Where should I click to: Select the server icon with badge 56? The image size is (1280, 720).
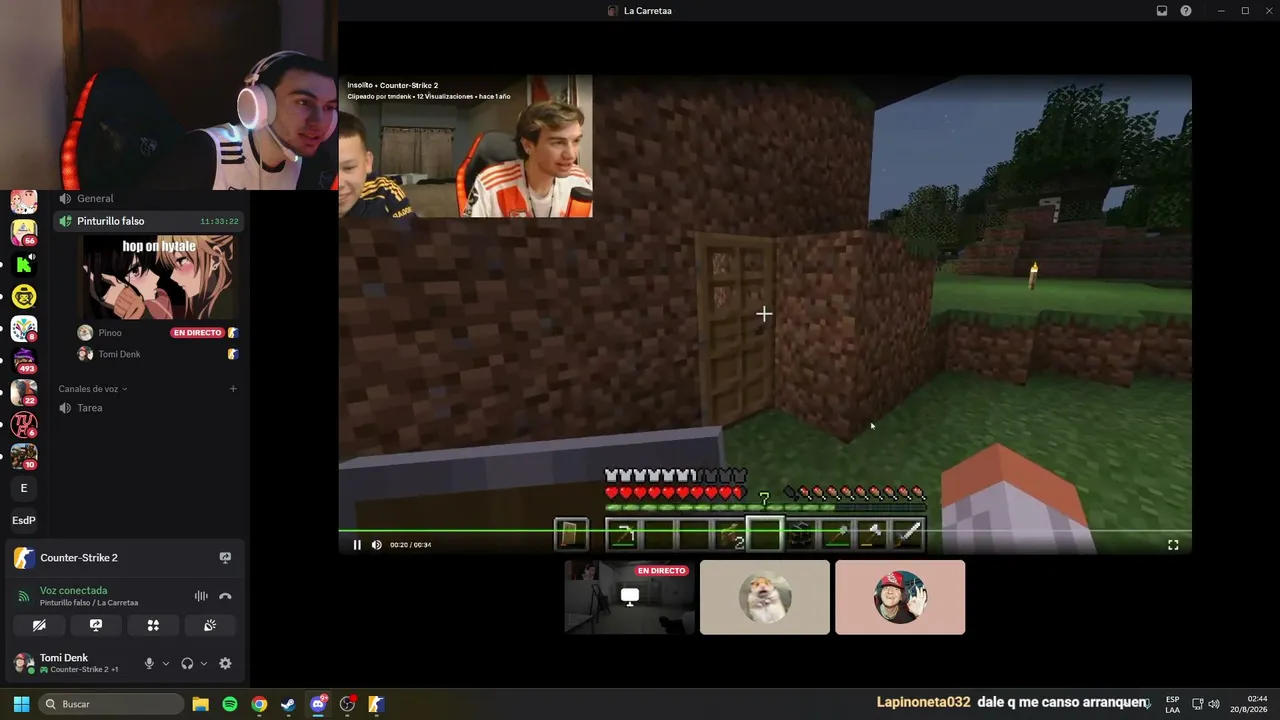click(x=24, y=233)
